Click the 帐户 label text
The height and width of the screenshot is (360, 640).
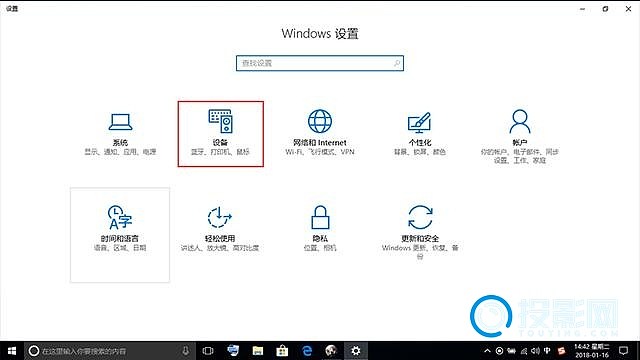520,142
